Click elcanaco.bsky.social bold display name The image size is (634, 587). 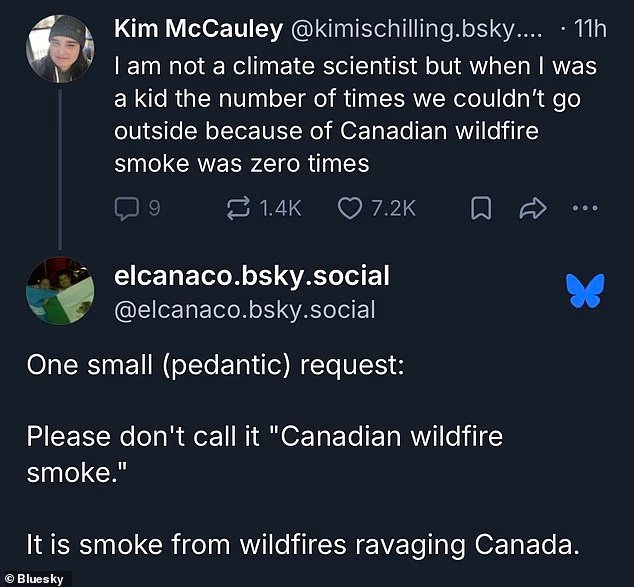(252, 276)
